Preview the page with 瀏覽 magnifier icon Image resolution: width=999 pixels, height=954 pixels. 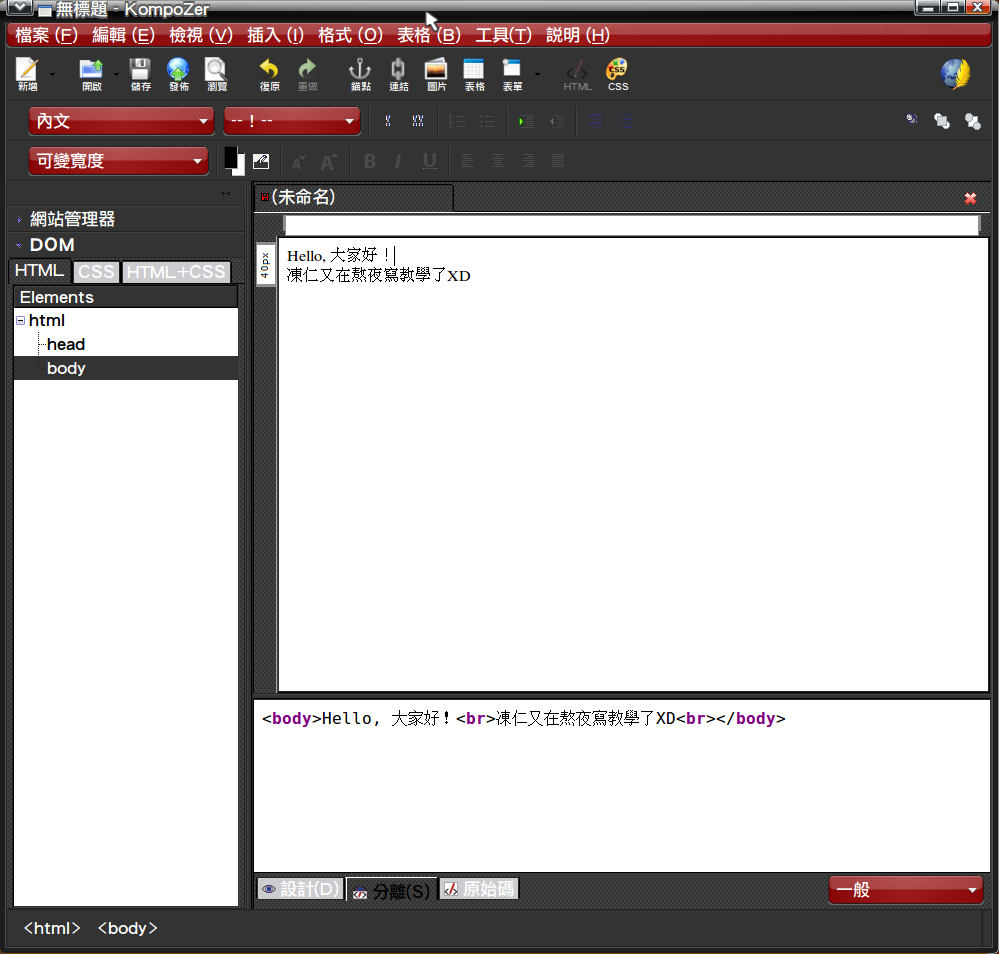coord(217,75)
